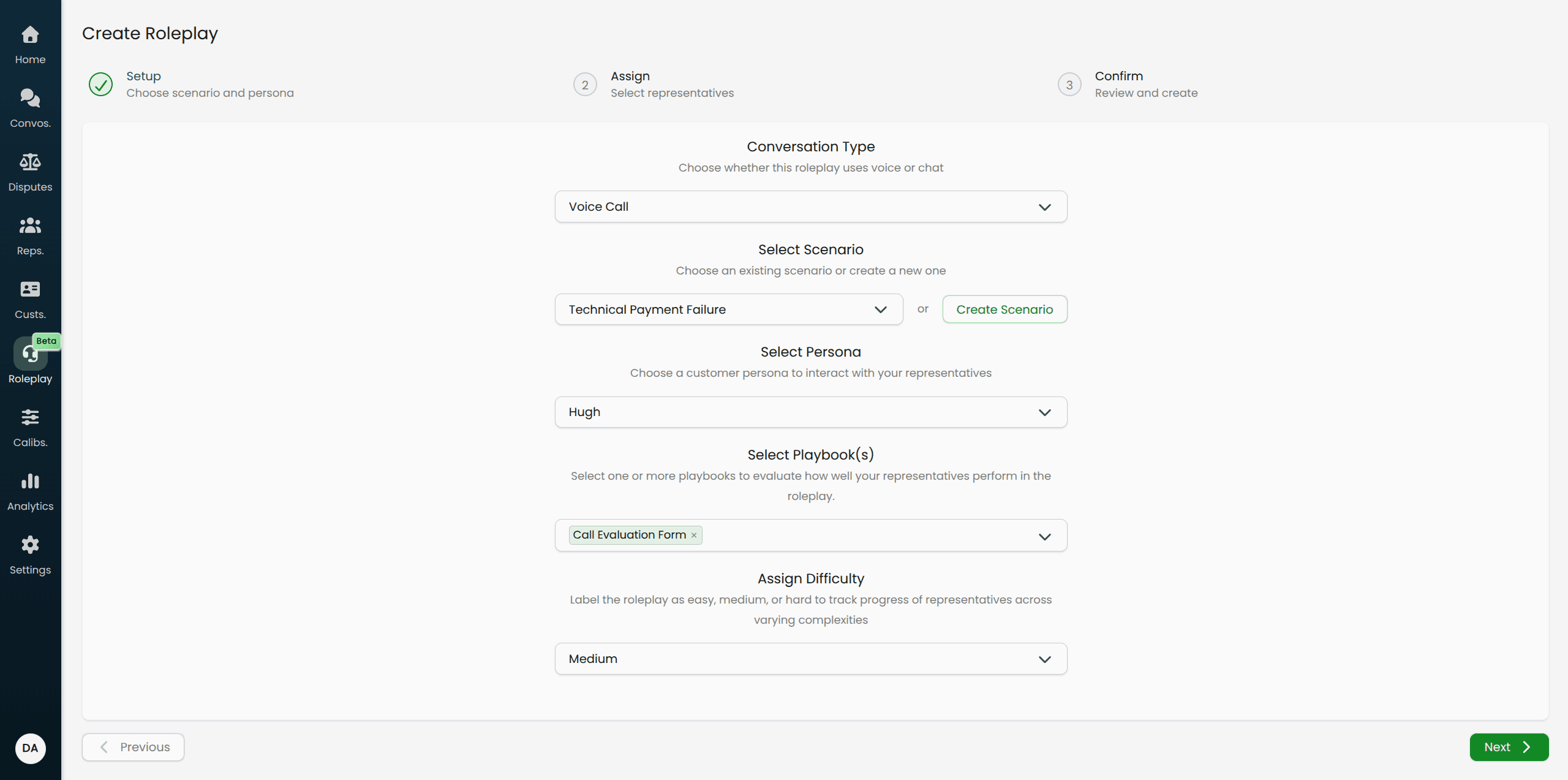Select the Roleplay Beta sidebar icon
1568x780 pixels.
(30, 363)
